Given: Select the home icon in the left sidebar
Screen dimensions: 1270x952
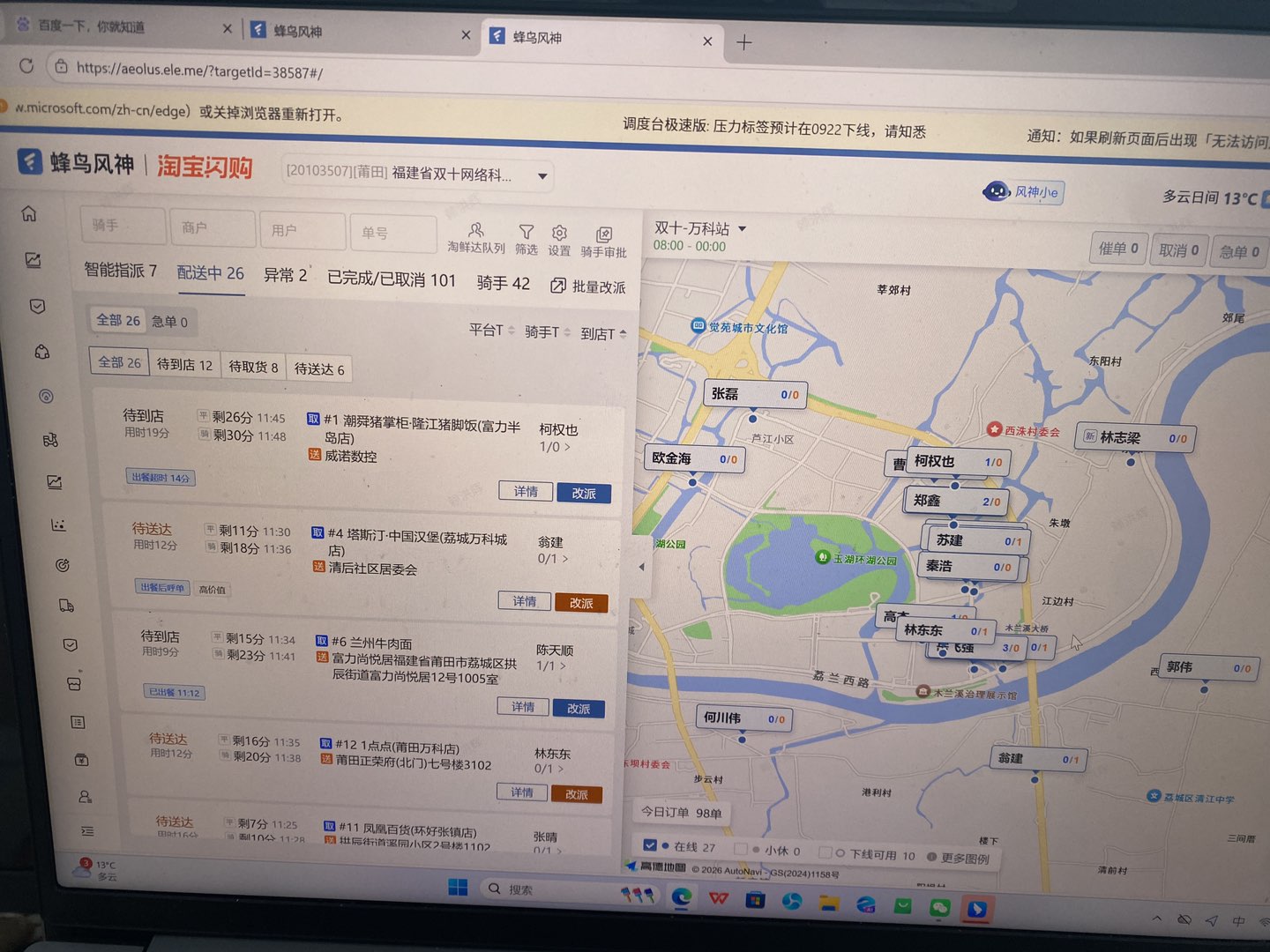Looking at the screenshot, I should pyautogui.click(x=29, y=213).
